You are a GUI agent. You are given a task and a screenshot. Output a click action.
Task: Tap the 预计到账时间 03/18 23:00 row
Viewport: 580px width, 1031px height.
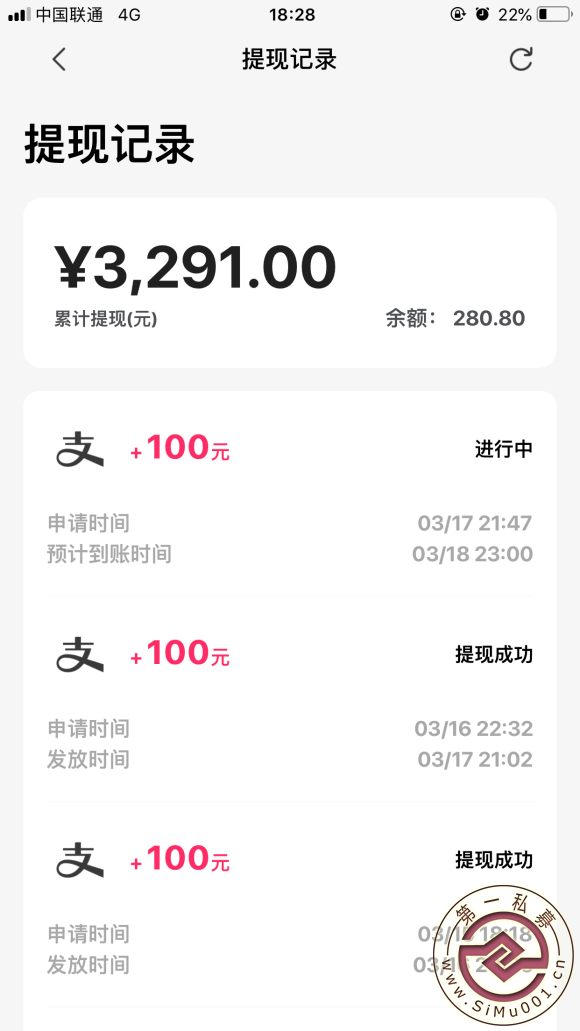[x=290, y=554]
